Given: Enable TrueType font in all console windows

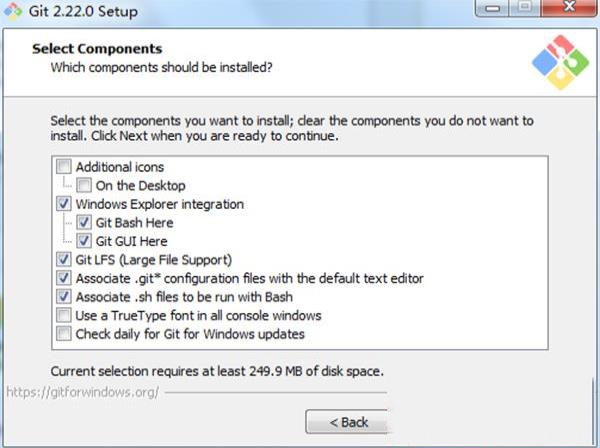Looking at the screenshot, I should (65, 315).
